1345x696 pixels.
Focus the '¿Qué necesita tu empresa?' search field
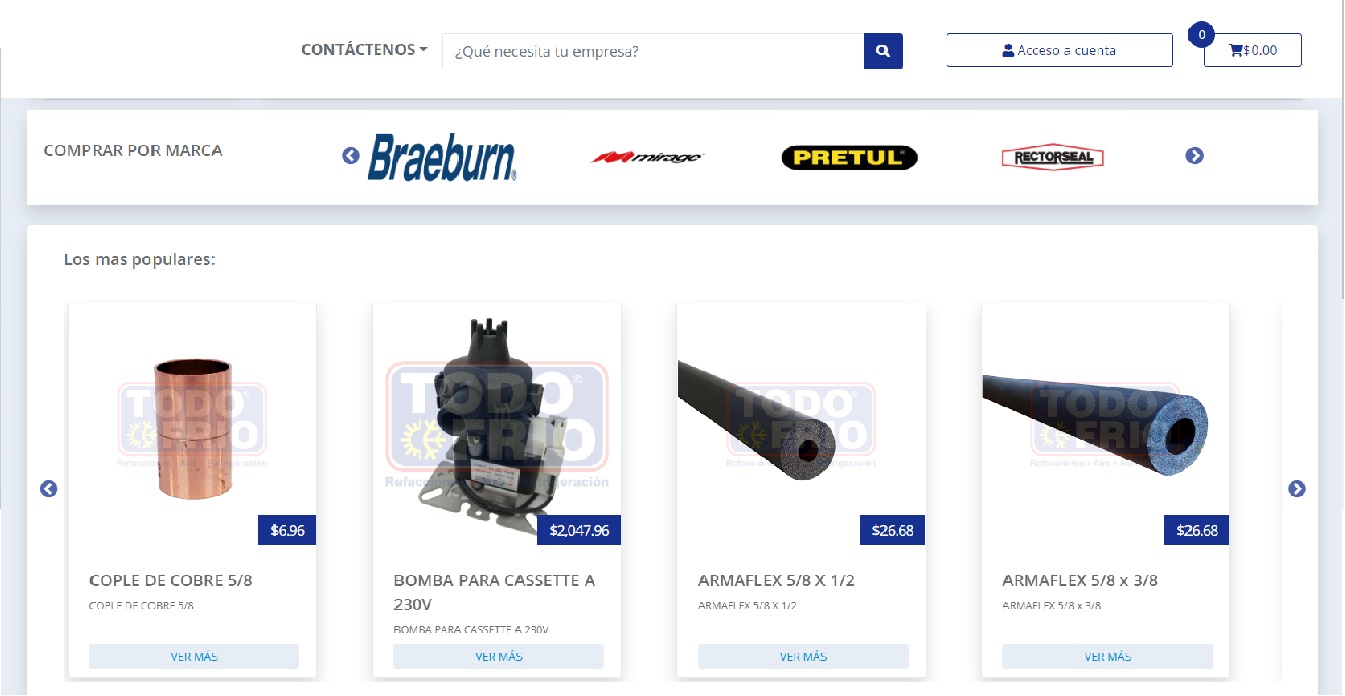pyautogui.click(x=653, y=51)
